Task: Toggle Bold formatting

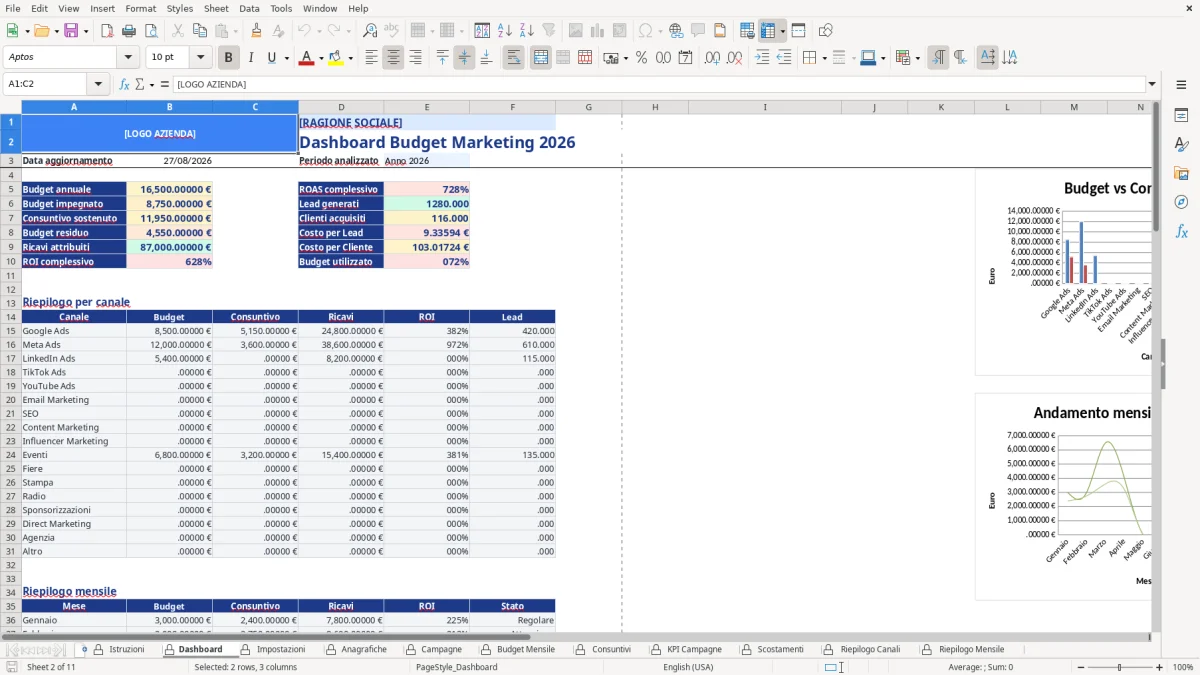Action: tap(229, 58)
